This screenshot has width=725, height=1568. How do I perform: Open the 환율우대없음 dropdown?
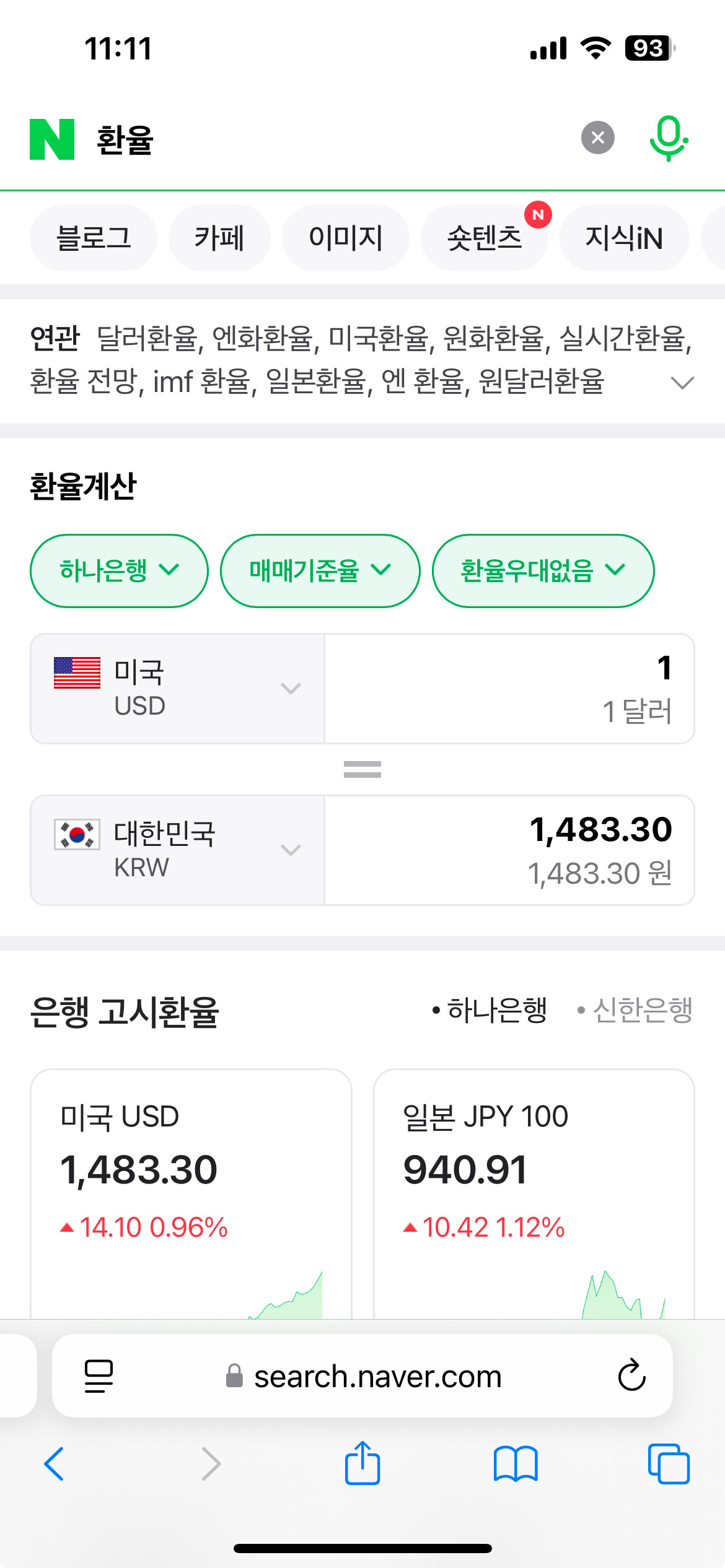tap(543, 570)
